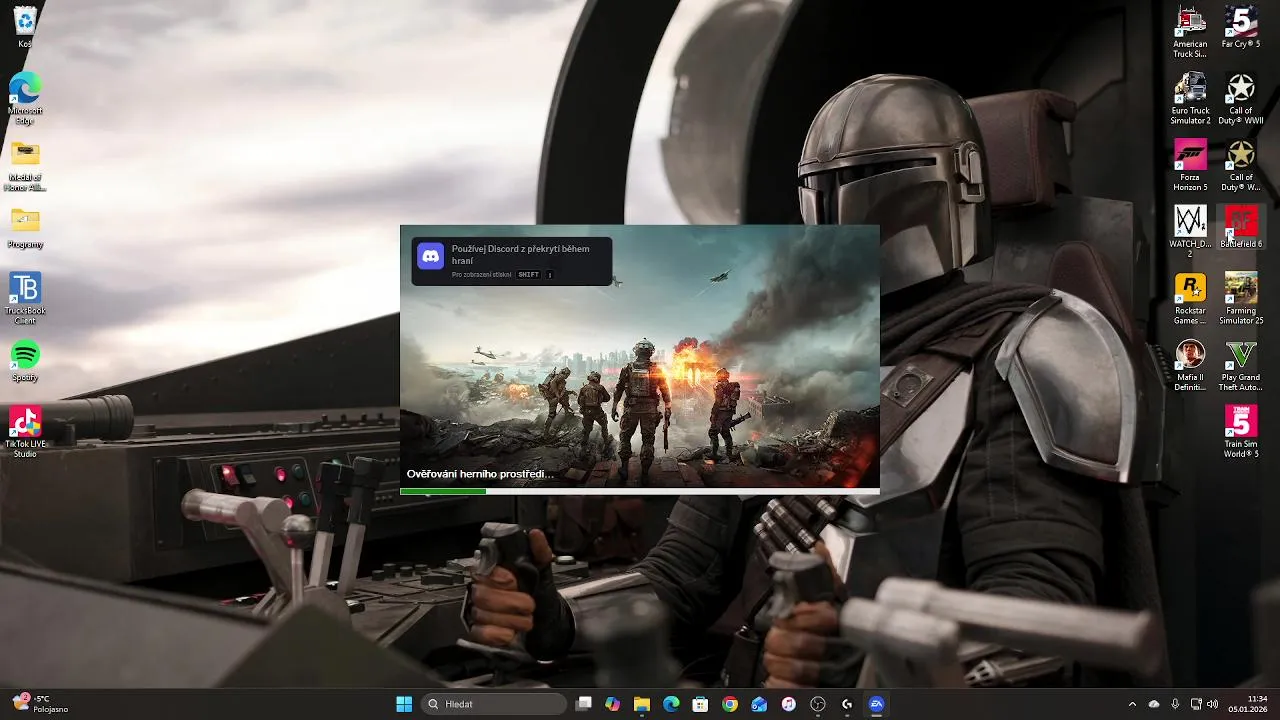This screenshot has width=1280, height=720.
Task: Expand hidden system tray icons chevron
Action: (1132, 704)
